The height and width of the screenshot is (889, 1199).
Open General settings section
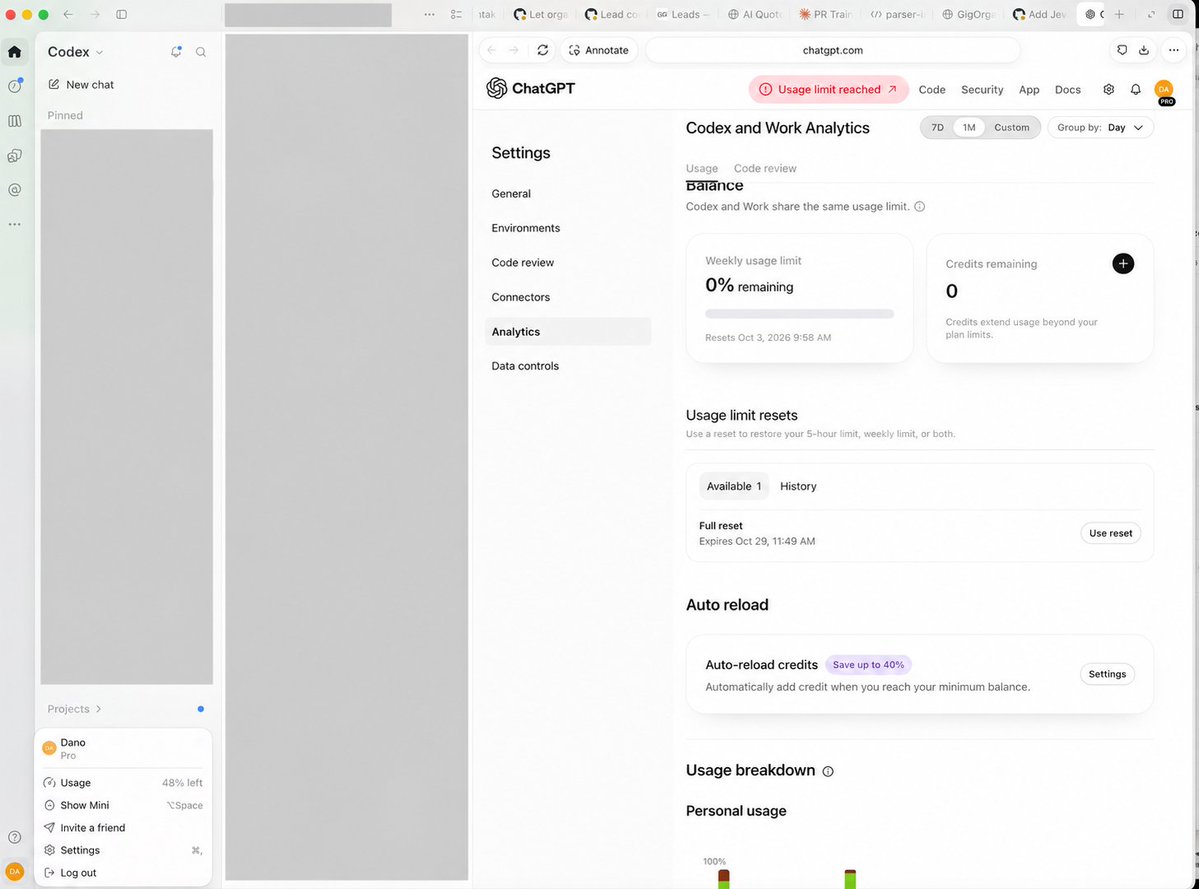pyautogui.click(x=568, y=193)
